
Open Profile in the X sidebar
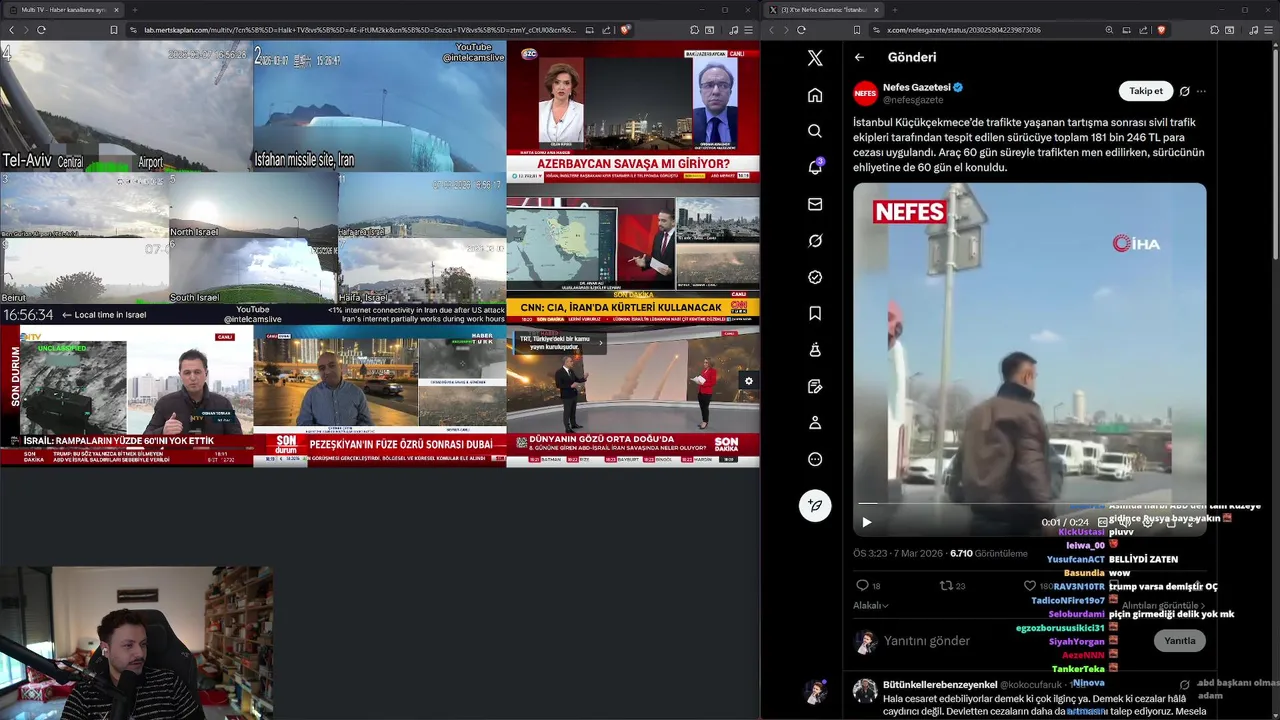[815, 423]
